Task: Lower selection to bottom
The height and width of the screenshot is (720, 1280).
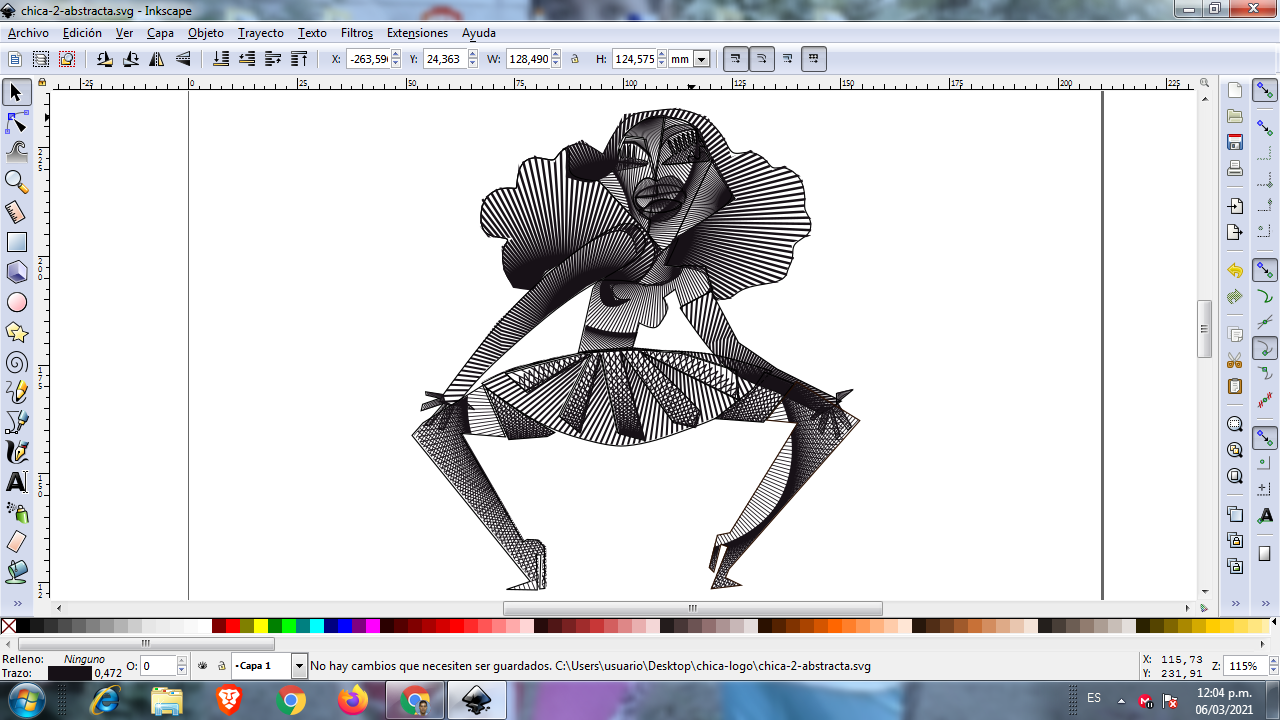Action: point(221,59)
